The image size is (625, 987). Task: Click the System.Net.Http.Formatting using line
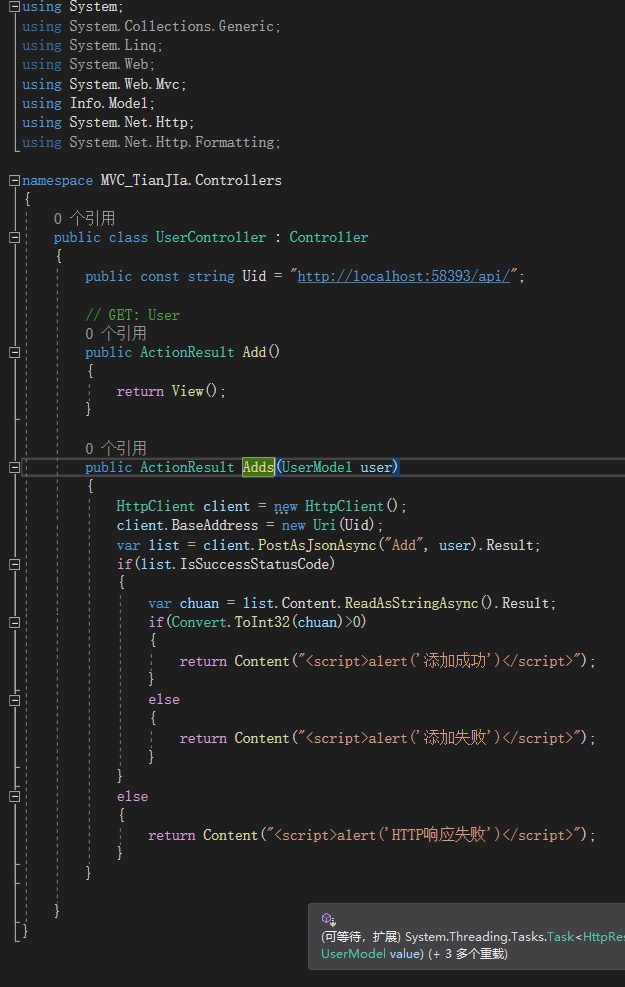pyautogui.click(x=151, y=142)
